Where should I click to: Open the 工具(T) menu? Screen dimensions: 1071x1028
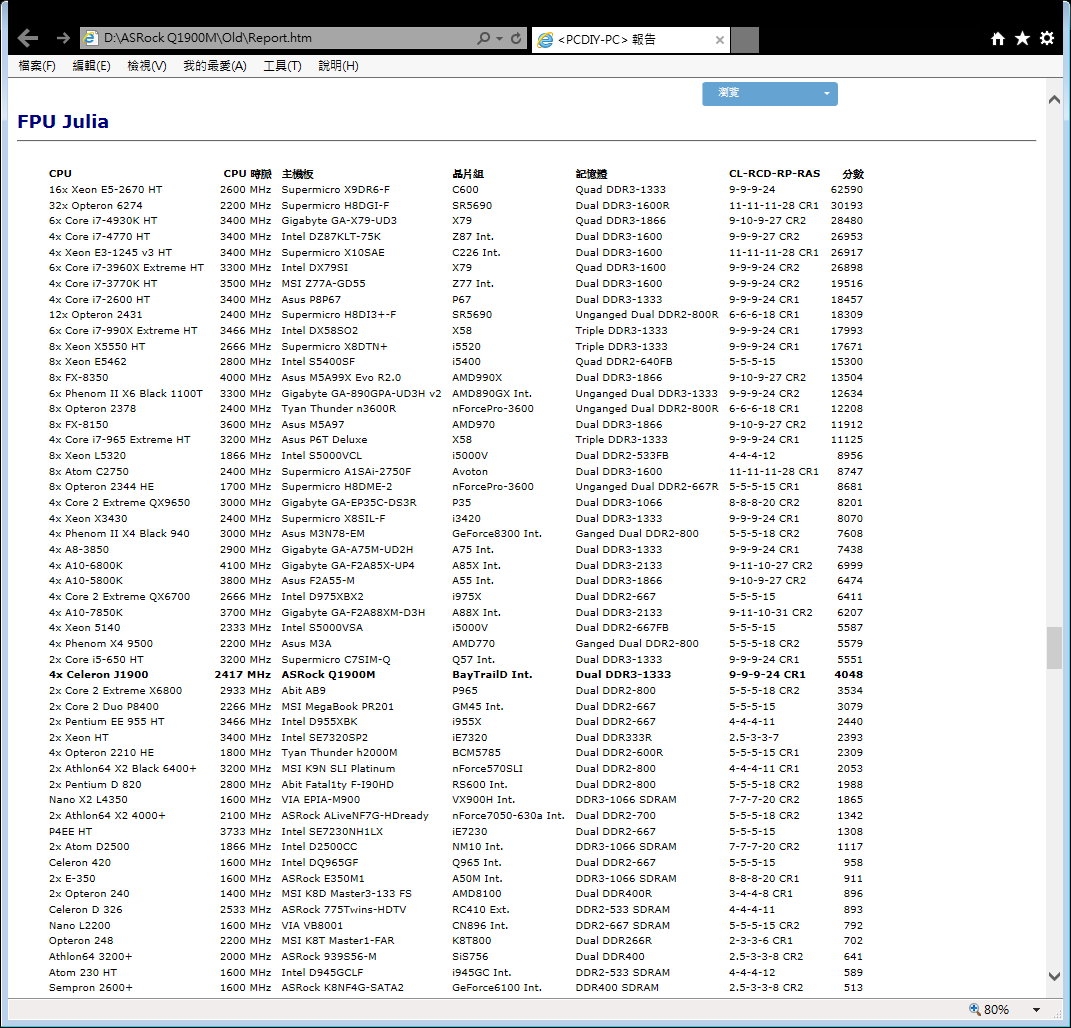click(x=282, y=66)
